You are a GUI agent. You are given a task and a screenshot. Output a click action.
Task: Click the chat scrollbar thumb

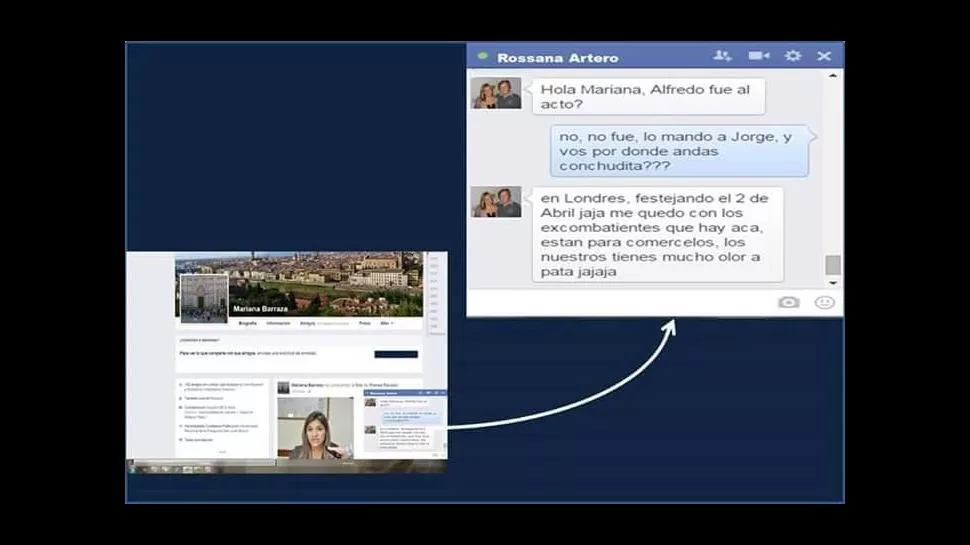[833, 265]
